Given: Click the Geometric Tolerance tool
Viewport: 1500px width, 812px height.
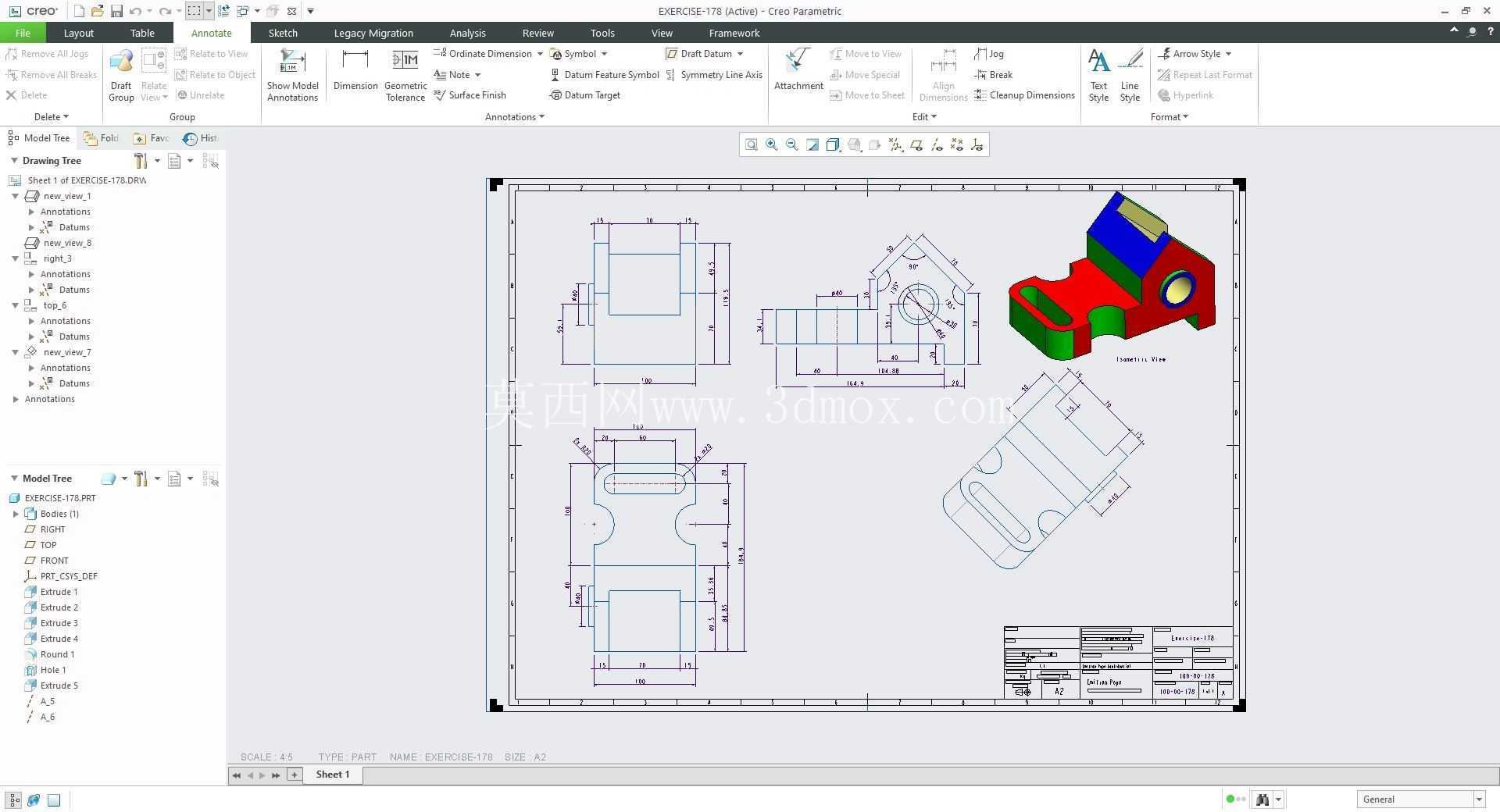Looking at the screenshot, I should (405, 76).
